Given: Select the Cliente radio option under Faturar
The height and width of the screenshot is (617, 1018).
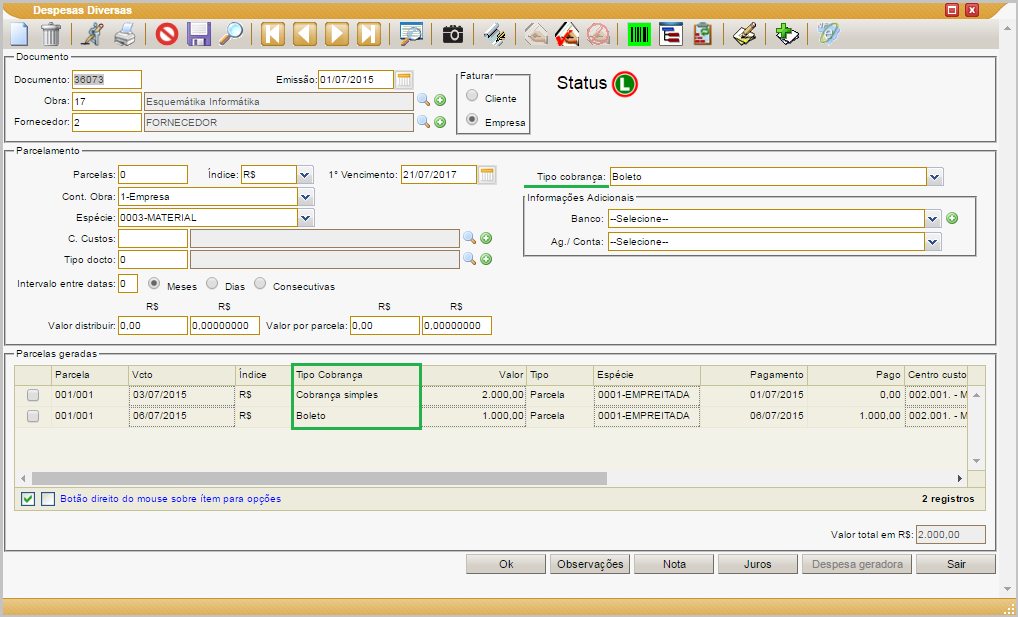Looking at the screenshot, I should 472,96.
